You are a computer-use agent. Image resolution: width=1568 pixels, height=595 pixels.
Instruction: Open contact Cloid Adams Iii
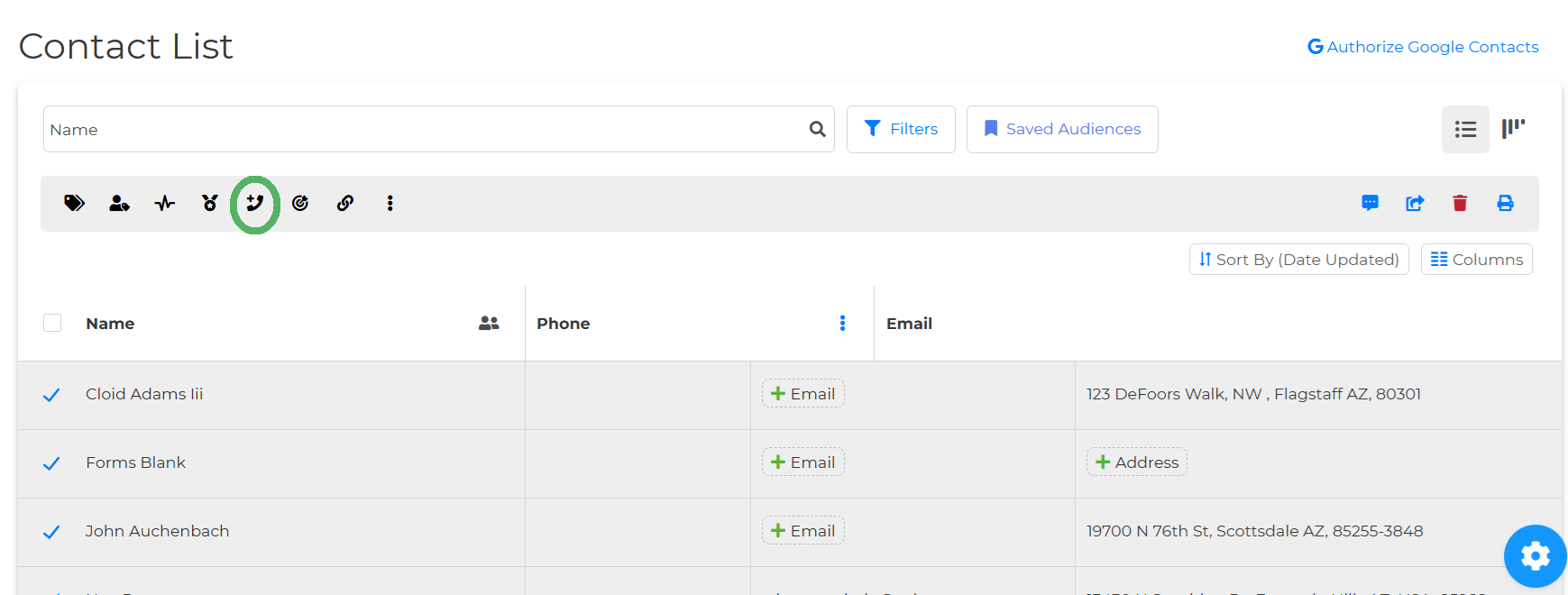point(144,394)
